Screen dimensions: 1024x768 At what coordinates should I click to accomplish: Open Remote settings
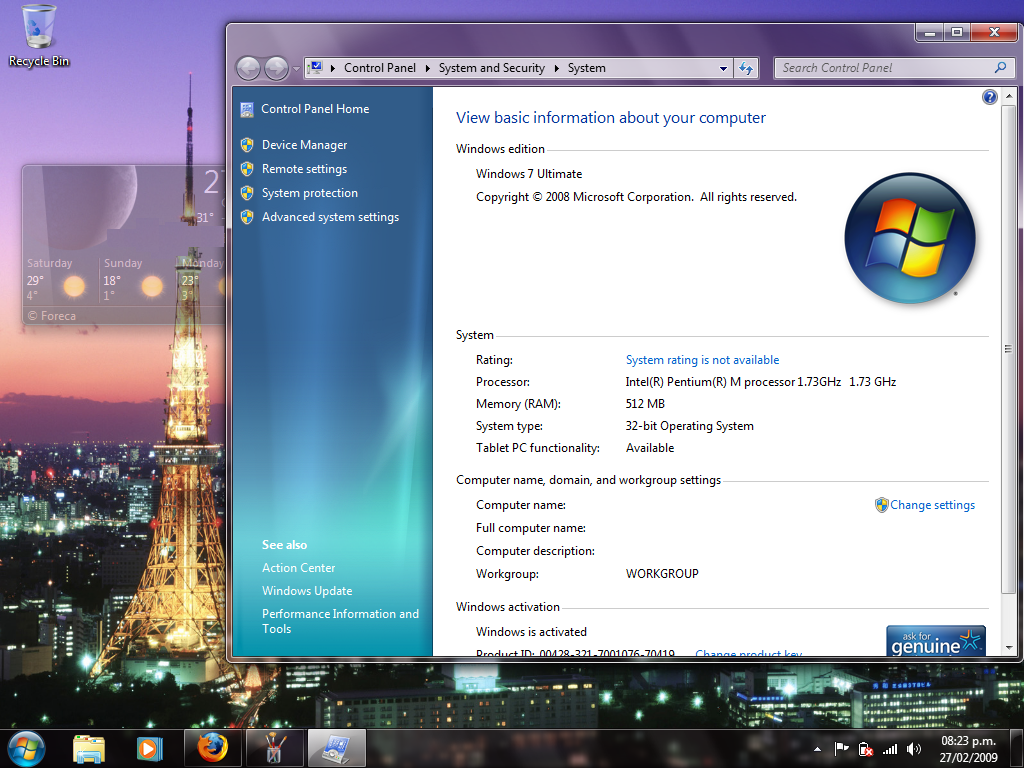pyautogui.click(x=304, y=169)
